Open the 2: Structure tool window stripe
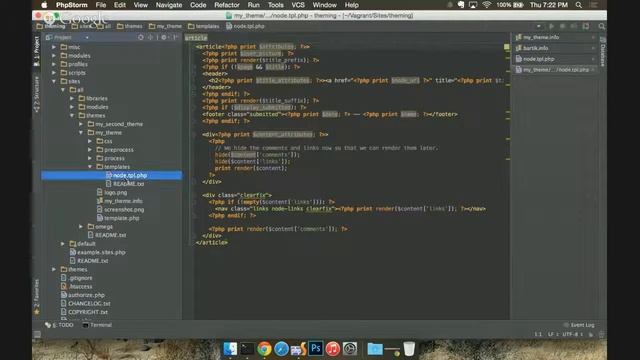This screenshot has height=360, width=640. click(37, 94)
